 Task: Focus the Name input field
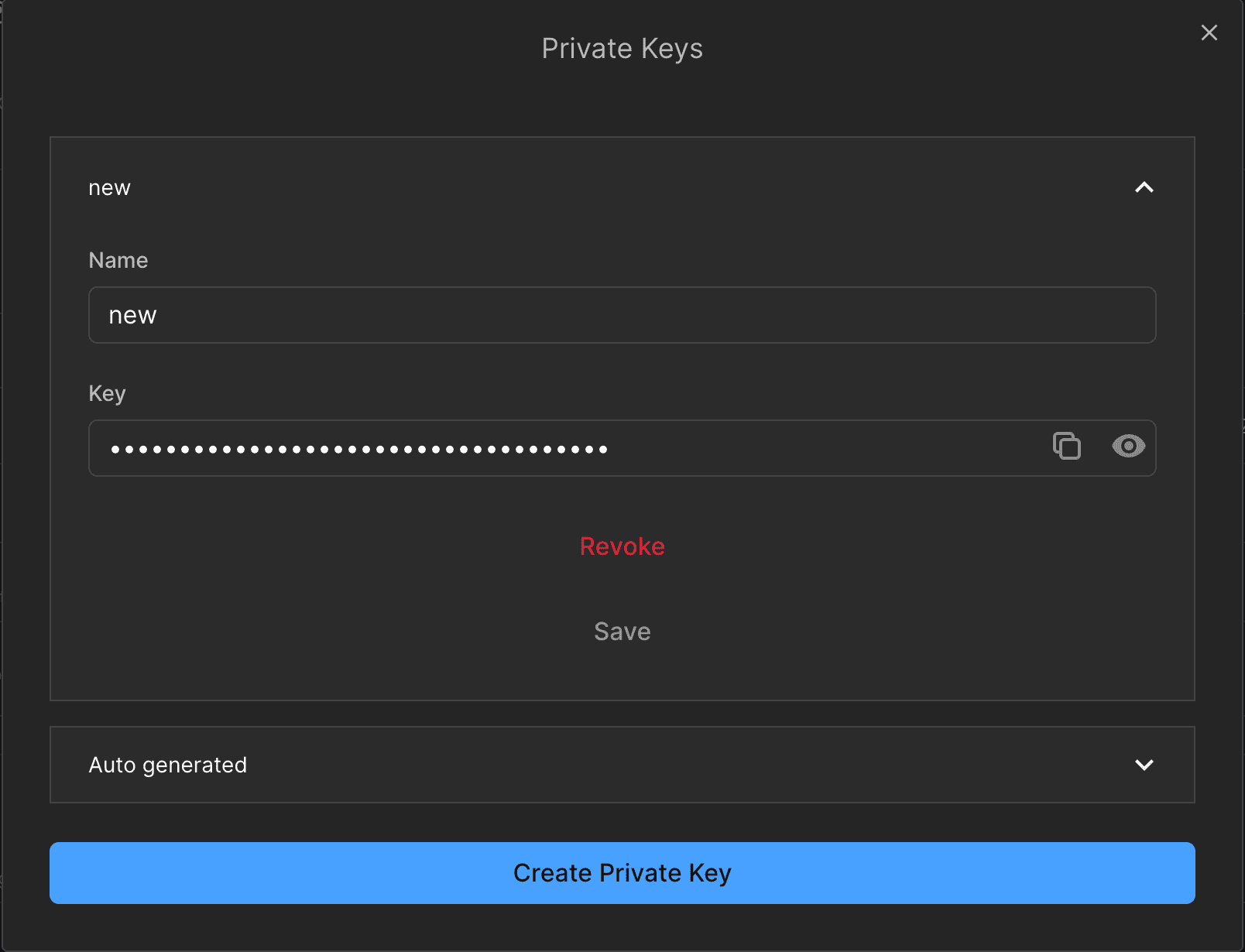pyautogui.click(x=622, y=315)
